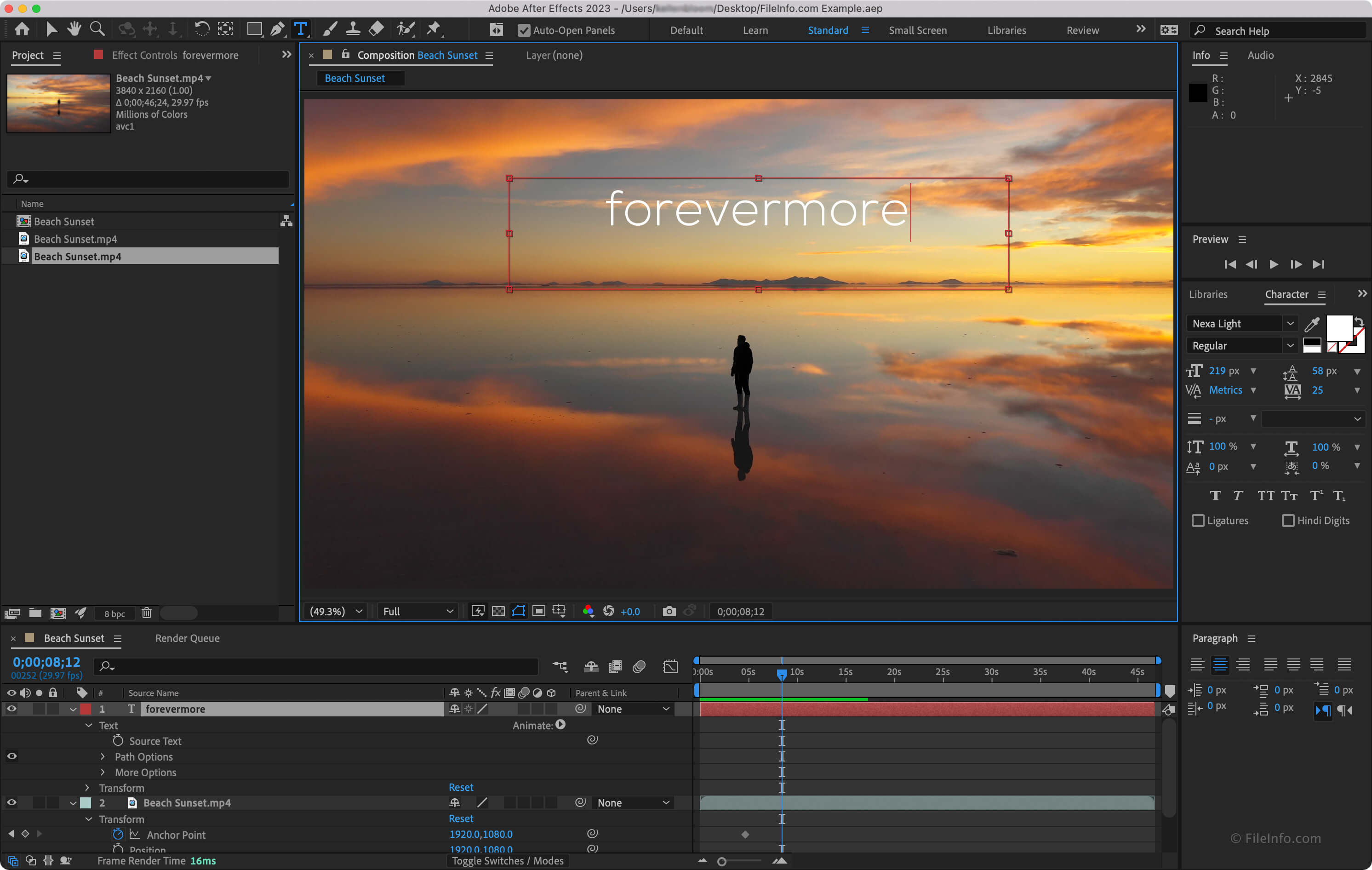Select the Pen tool in toolbar
The width and height of the screenshot is (1372, 870).
(278, 30)
